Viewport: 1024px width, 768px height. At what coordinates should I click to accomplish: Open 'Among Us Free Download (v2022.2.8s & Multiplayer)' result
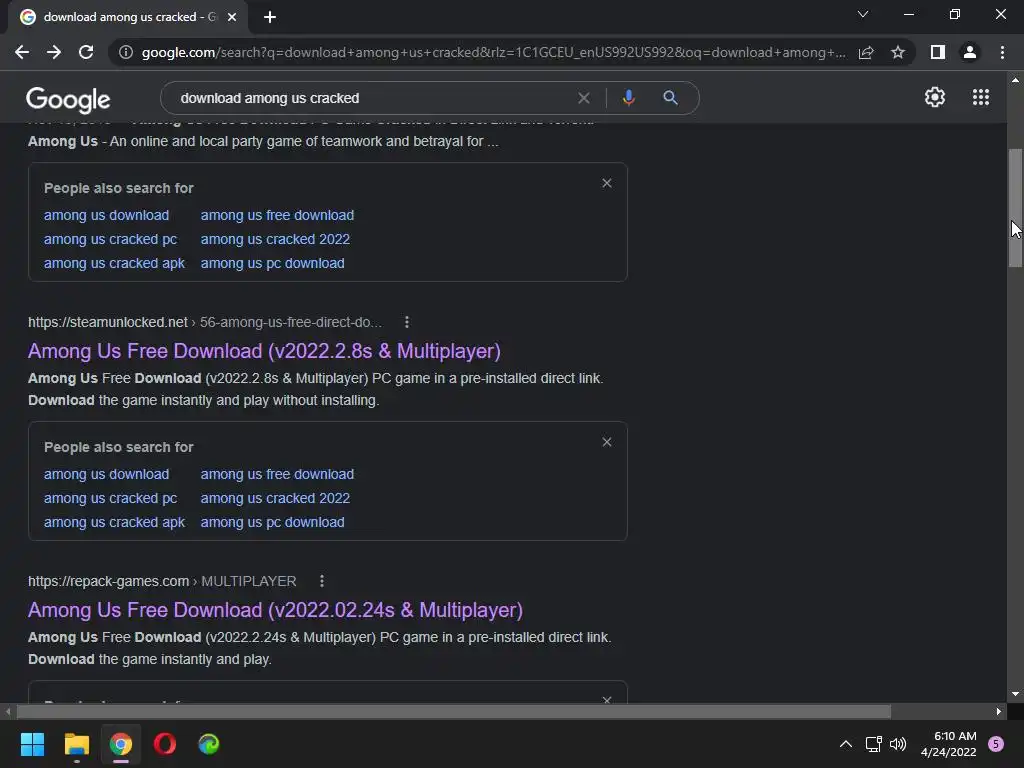point(264,351)
